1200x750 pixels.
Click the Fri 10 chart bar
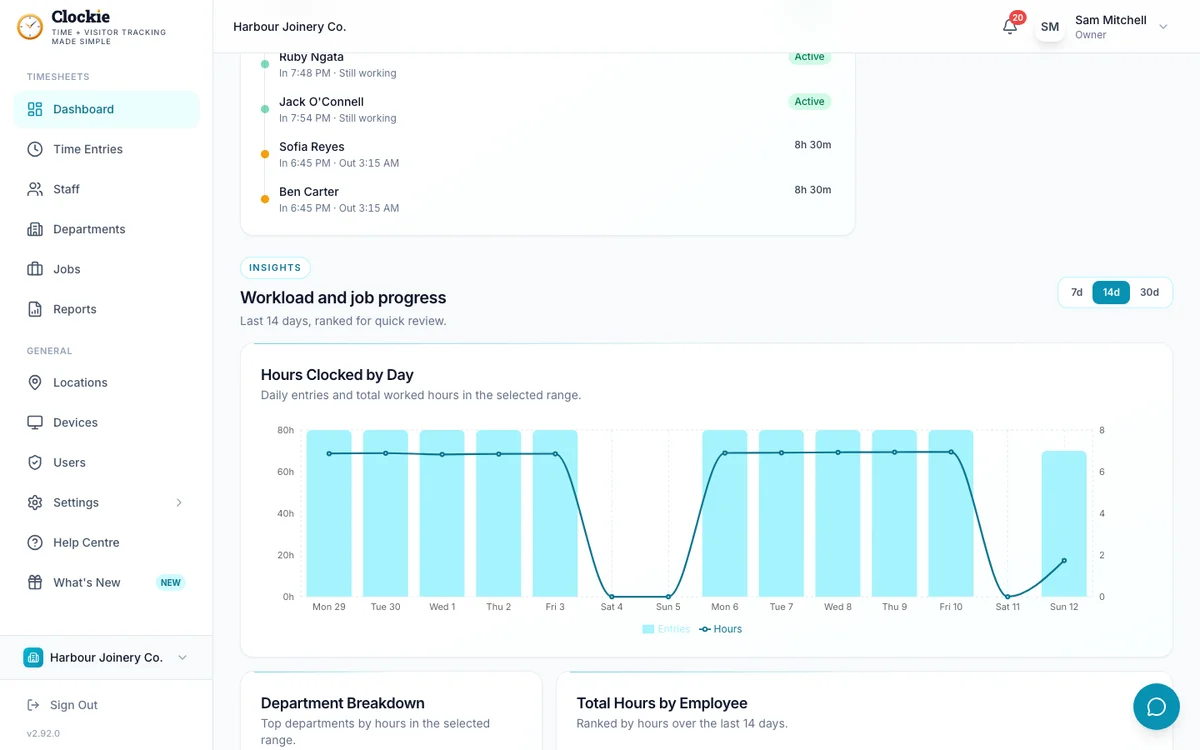point(951,513)
